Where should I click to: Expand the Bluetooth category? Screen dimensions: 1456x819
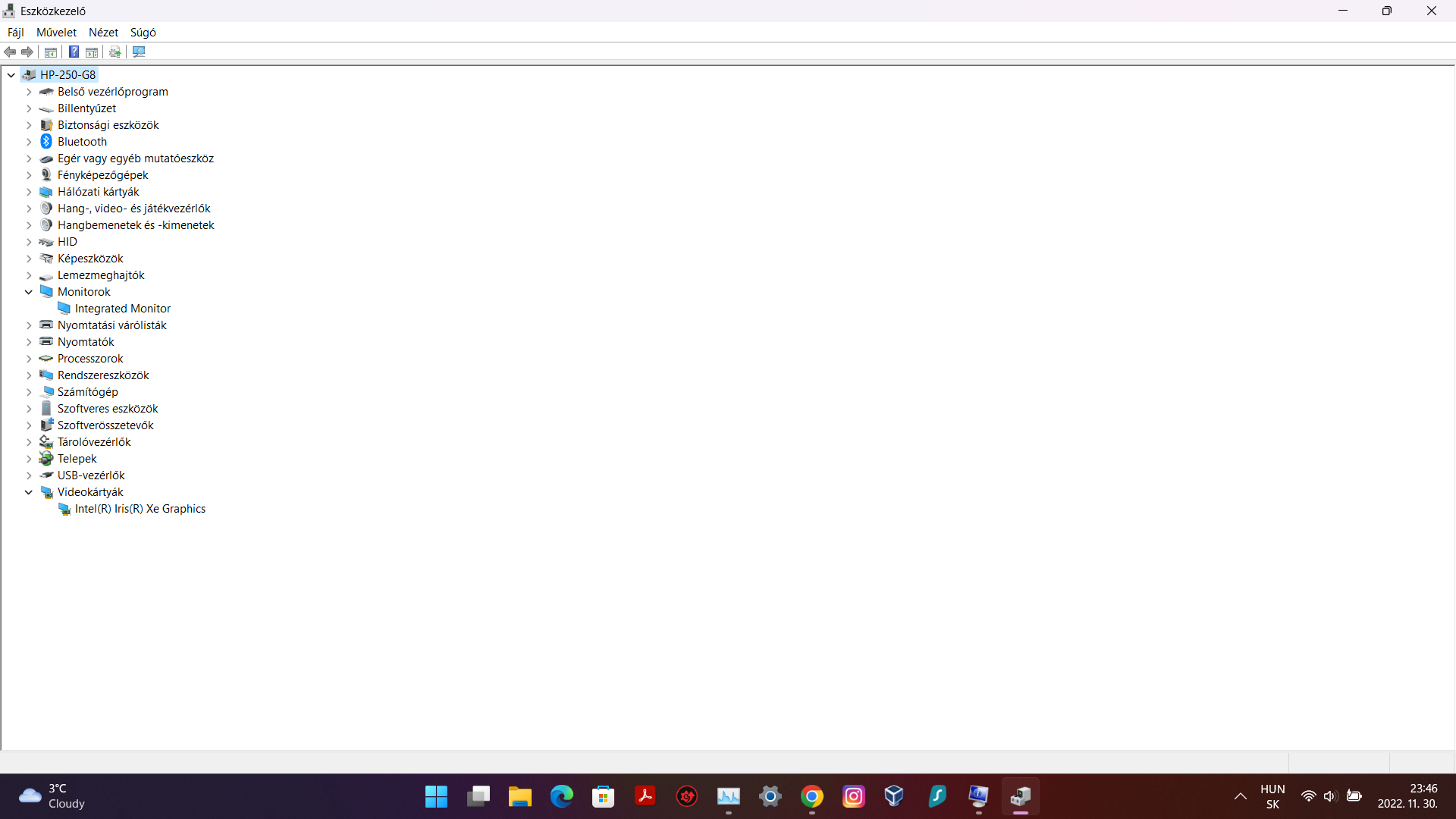point(29,142)
